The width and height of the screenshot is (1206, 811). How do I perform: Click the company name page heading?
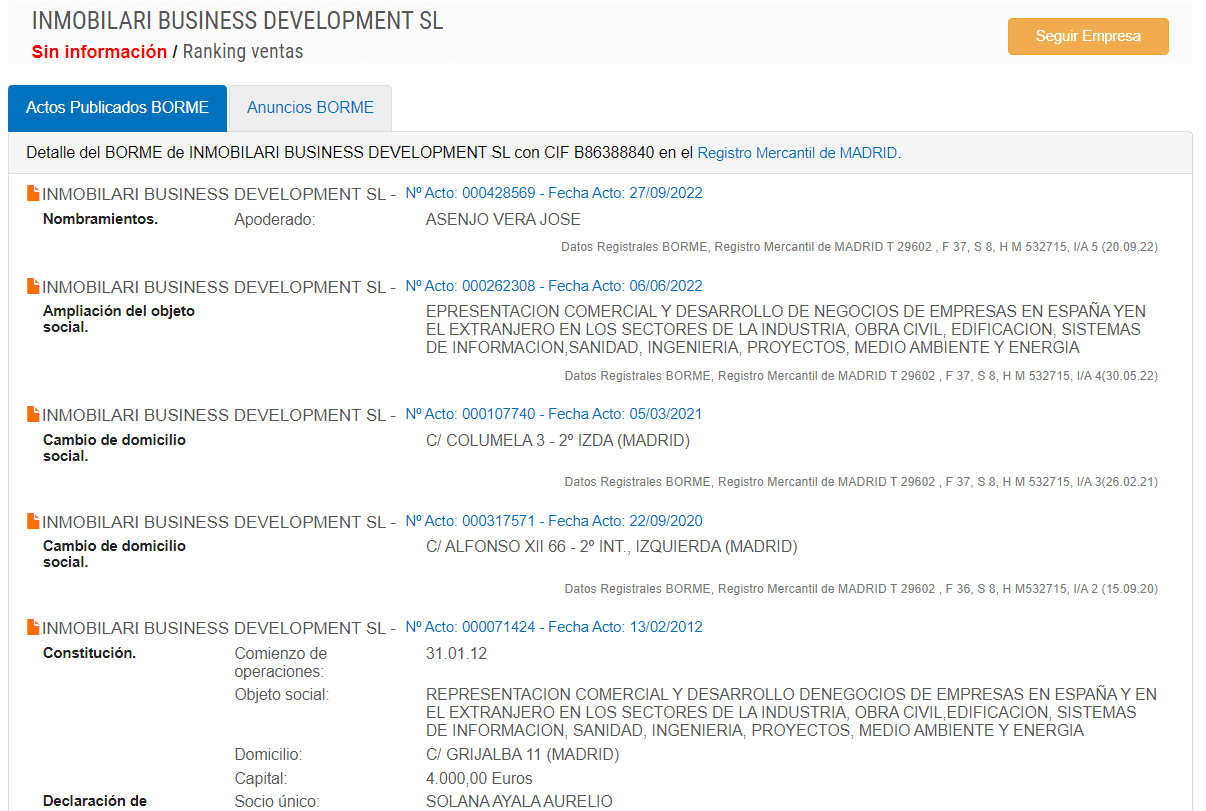pos(238,21)
